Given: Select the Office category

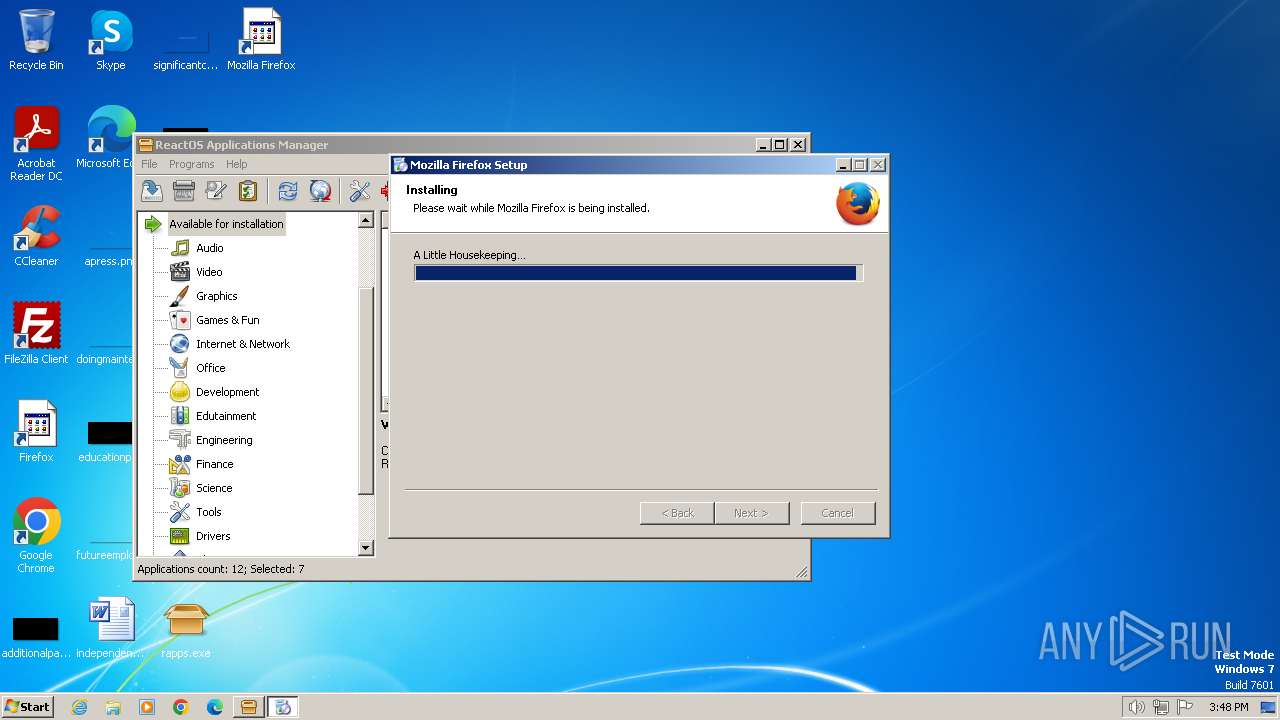Looking at the screenshot, I should [x=210, y=368].
